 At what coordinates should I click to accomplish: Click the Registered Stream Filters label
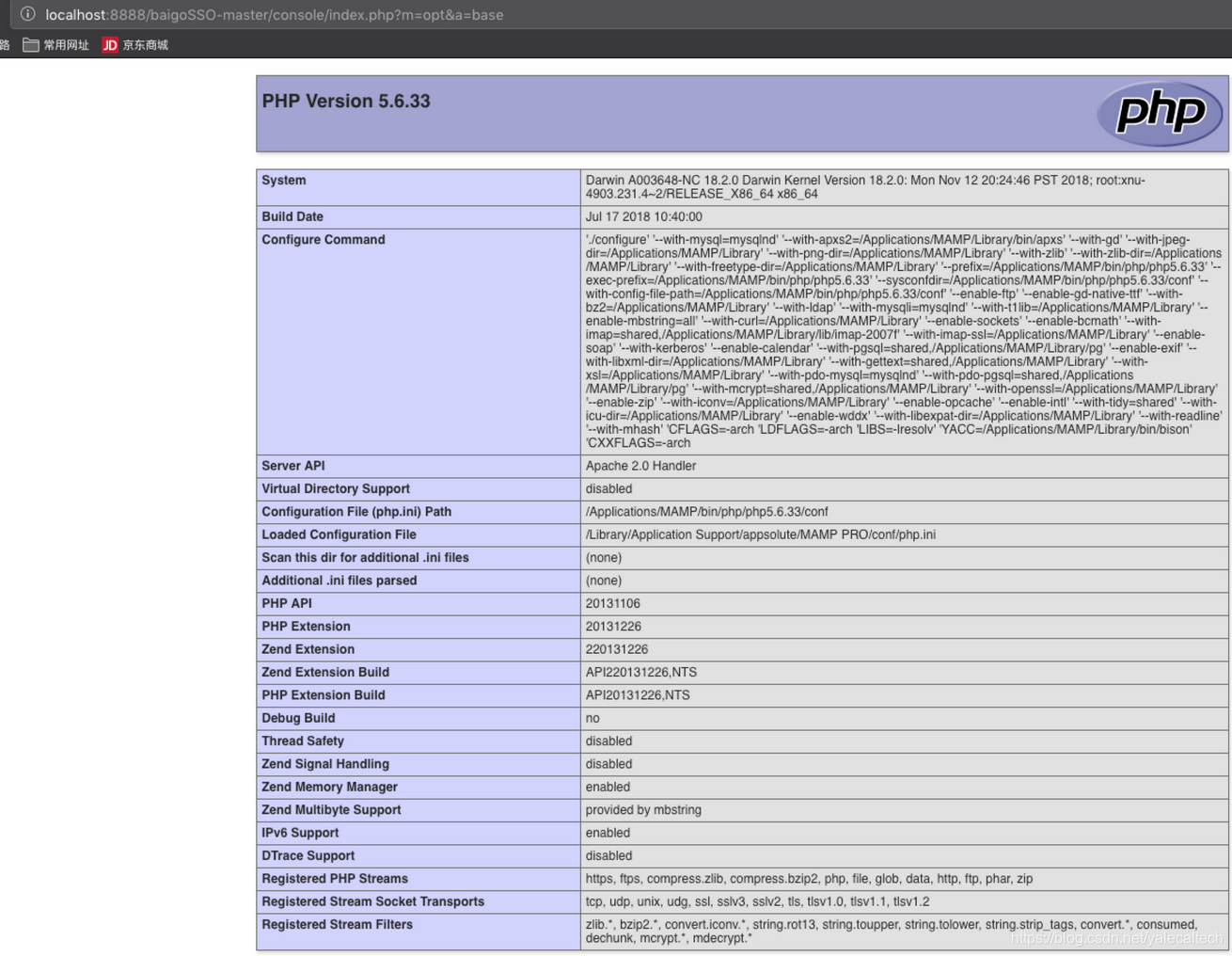pos(337,925)
